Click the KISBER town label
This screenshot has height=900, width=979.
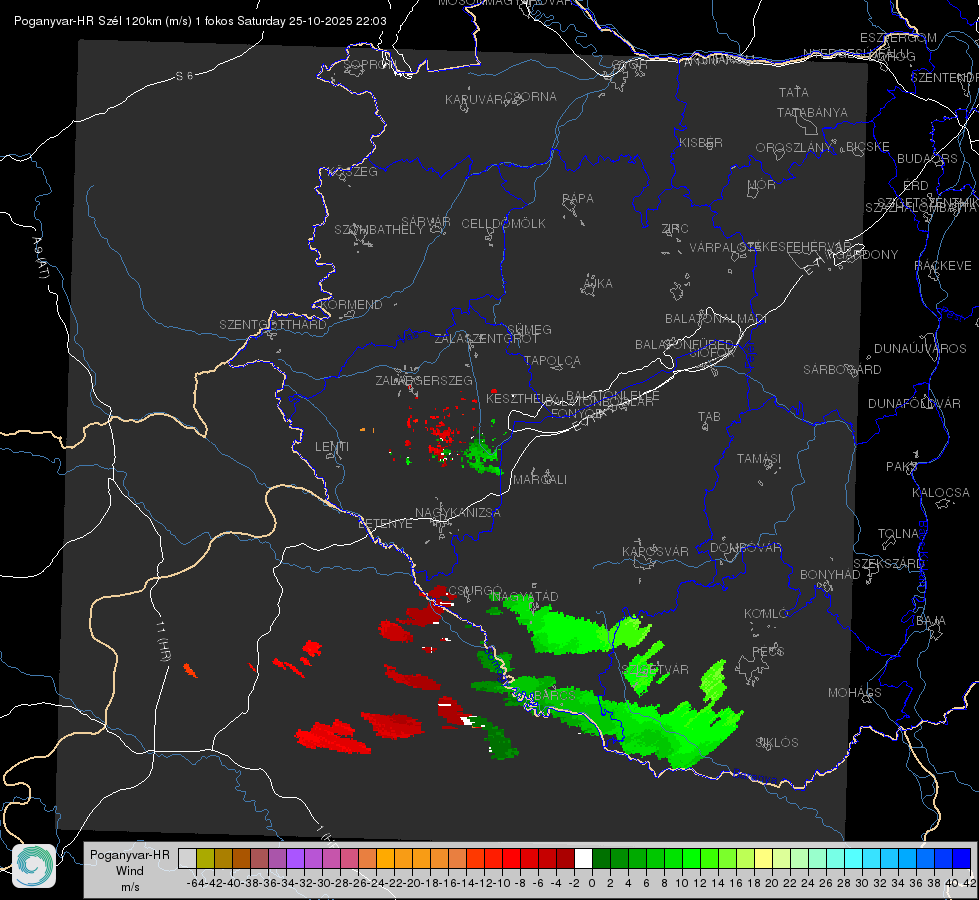click(701, 142)
